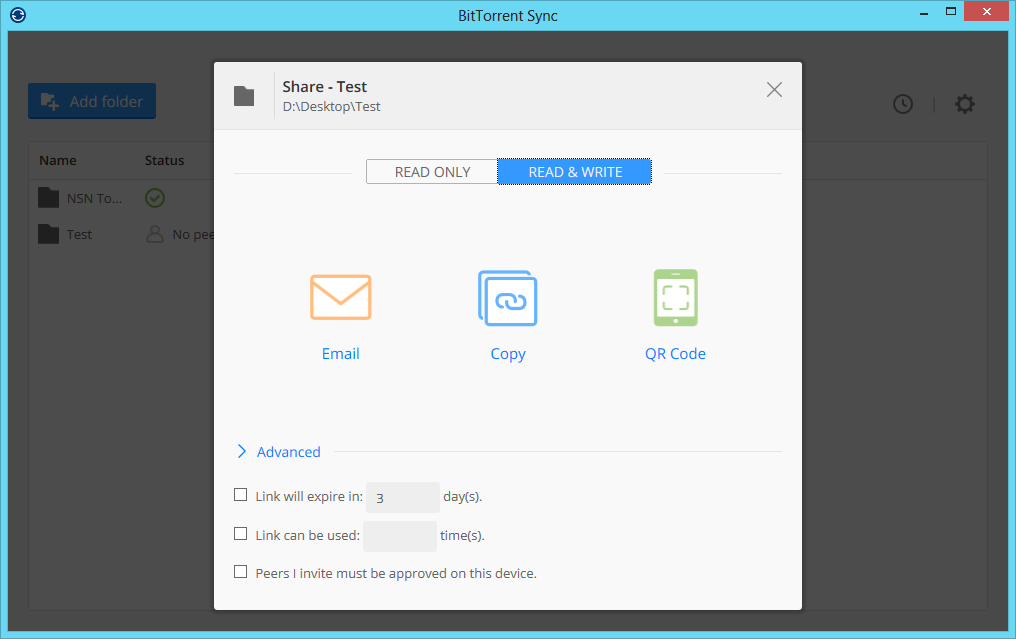Click the QR Code link label

pos(675,354)
